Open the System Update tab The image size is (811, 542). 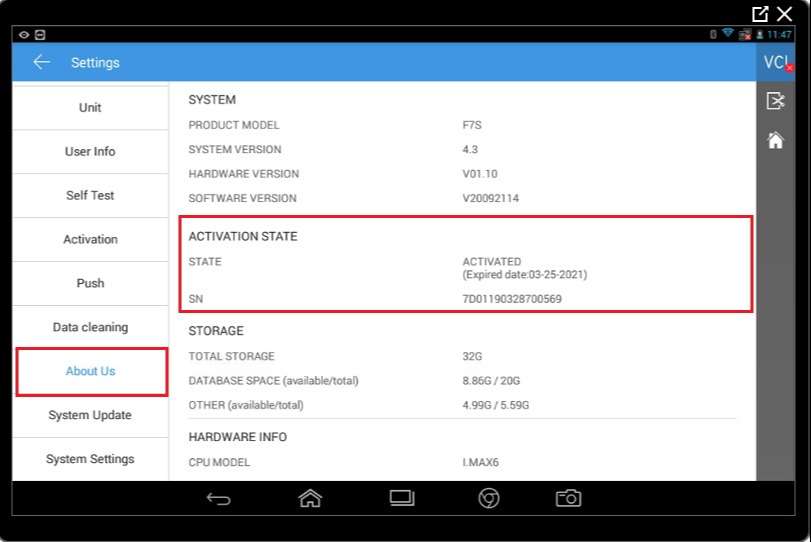90,415
